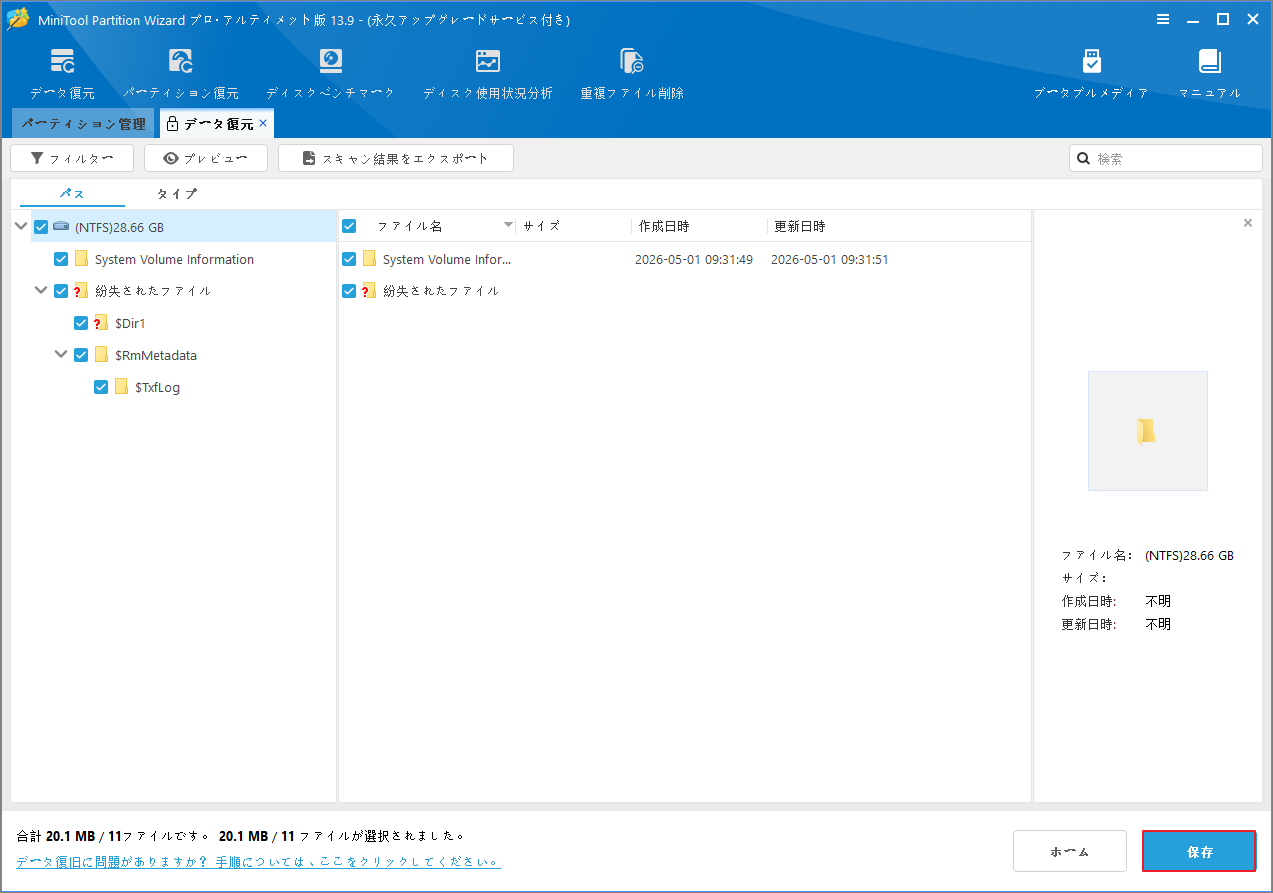This screenshot has width=1273, height=893.
Task: Click creation date 2026-05-01 09:31:49
Action: 694,259
